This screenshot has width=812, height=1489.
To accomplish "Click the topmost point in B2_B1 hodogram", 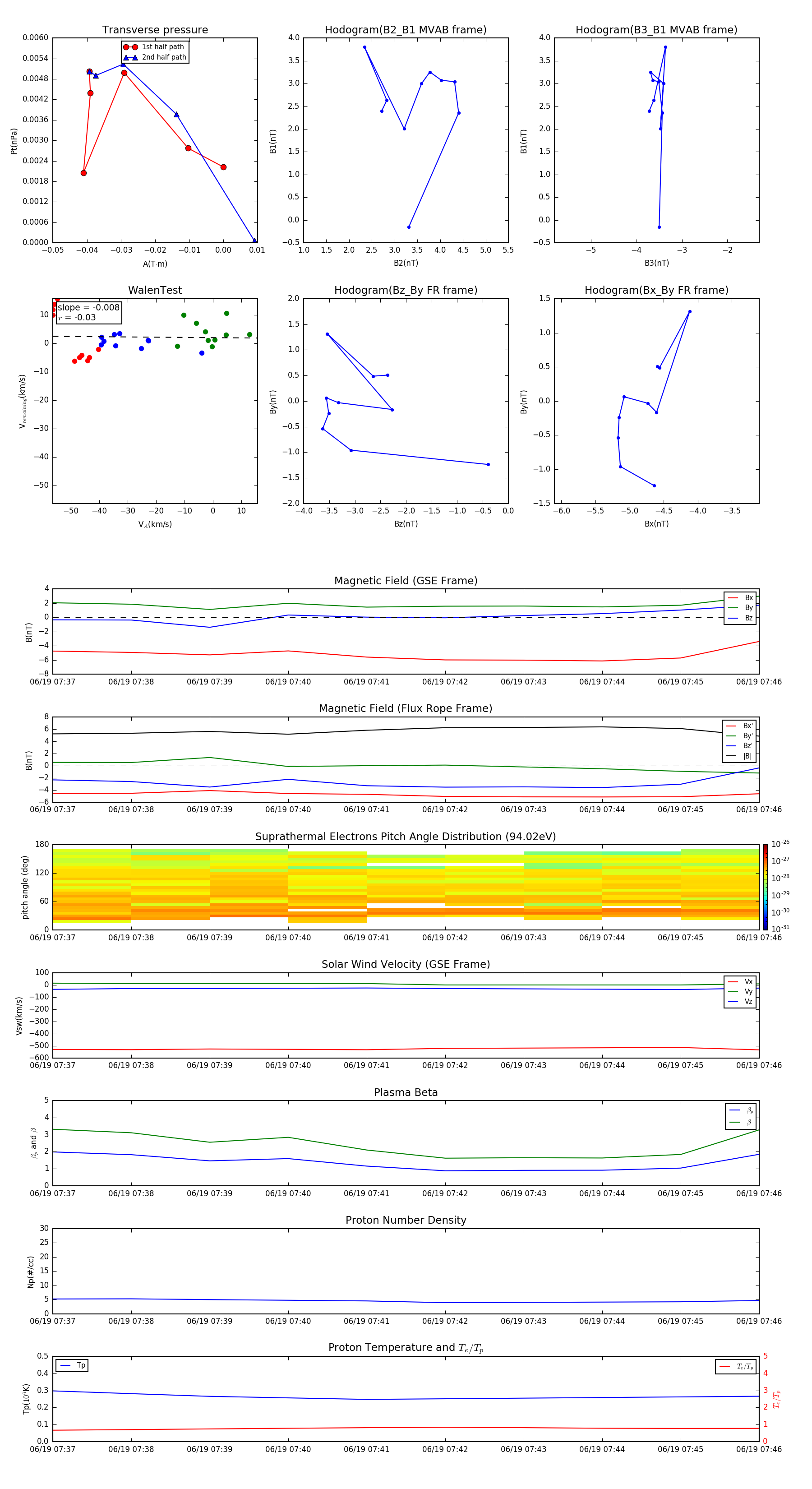I will 364,47.
